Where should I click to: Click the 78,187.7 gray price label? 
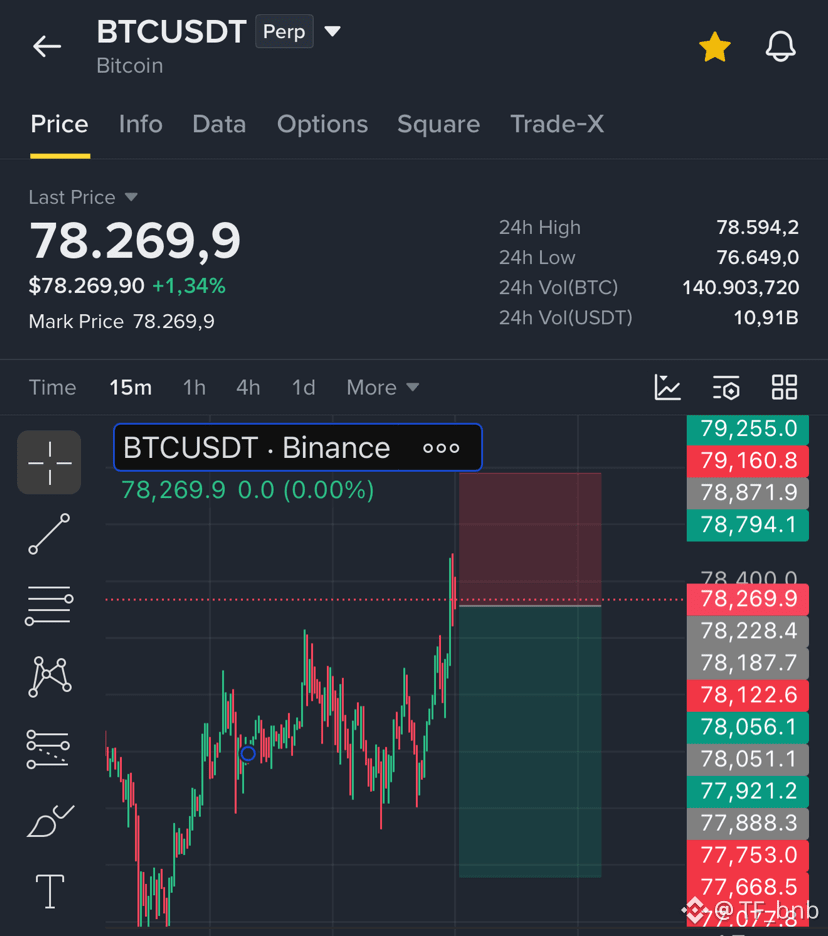[x=748, y=663]
